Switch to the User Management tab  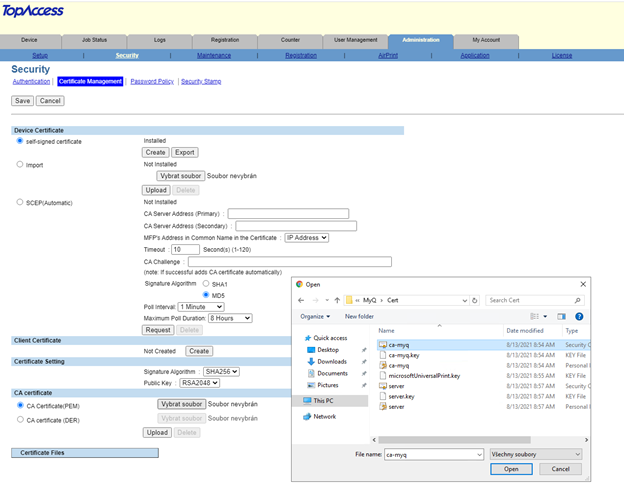(x=355, y=40)
